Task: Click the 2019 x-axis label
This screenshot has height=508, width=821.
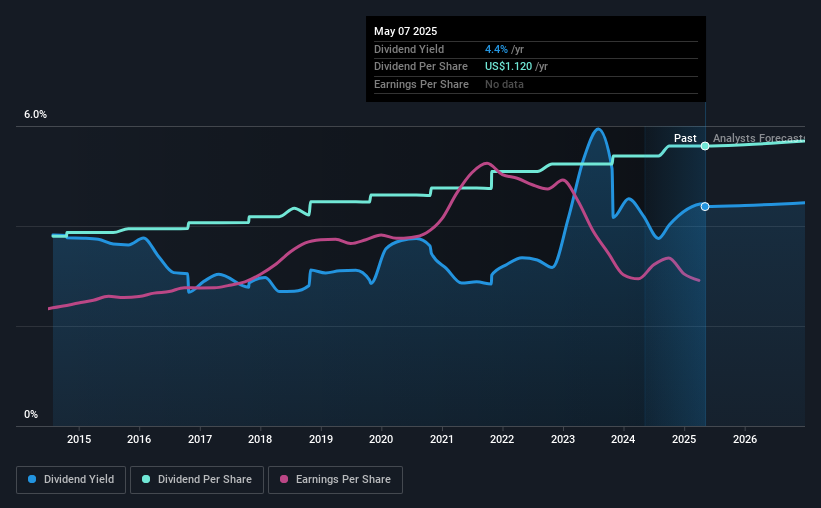Action: [x=321, y=439]
